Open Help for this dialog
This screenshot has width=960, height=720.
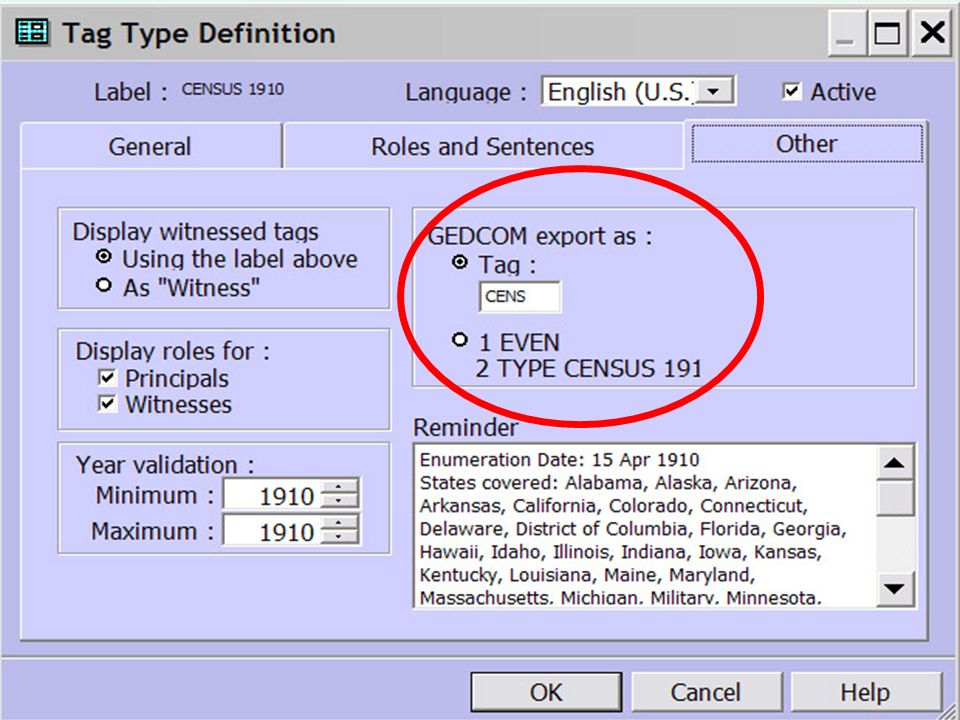[865, 692]
